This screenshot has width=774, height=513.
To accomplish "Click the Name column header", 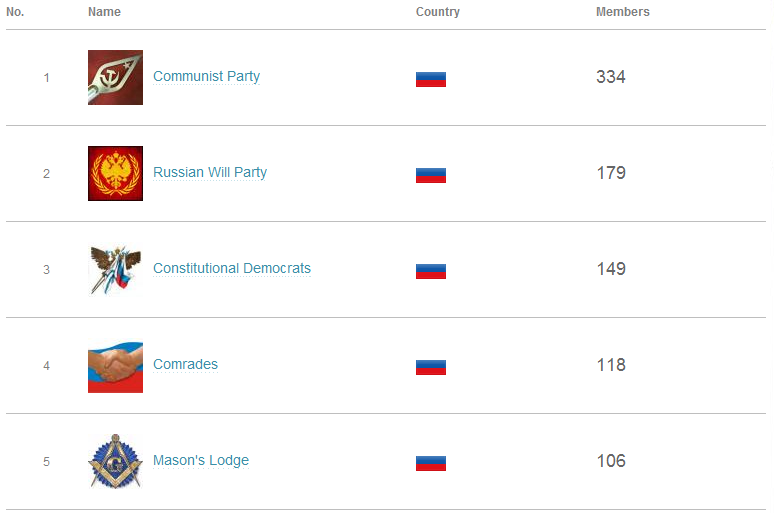I will [104, 12].
